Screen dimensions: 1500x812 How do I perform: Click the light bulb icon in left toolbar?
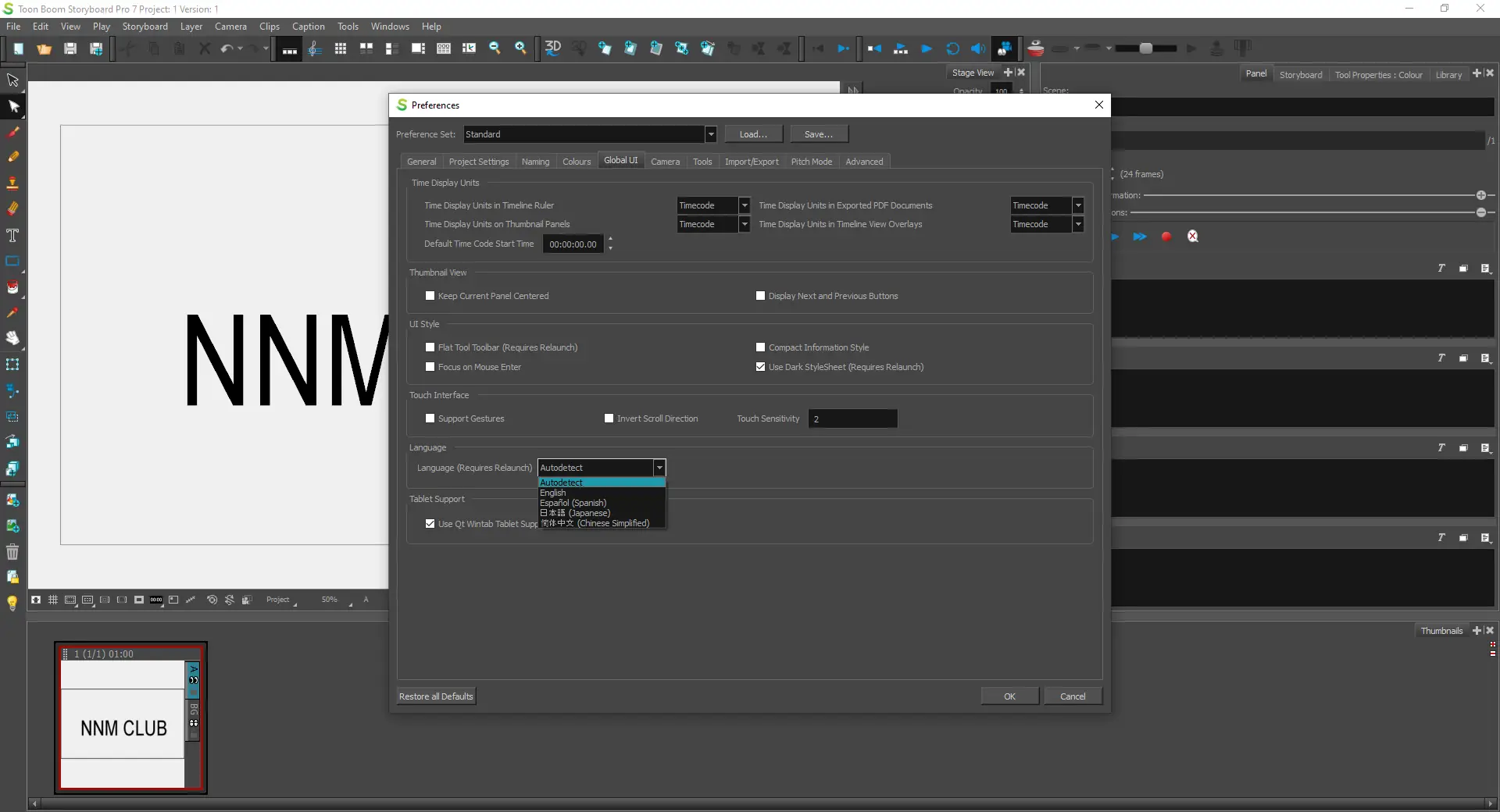(12, 603)
